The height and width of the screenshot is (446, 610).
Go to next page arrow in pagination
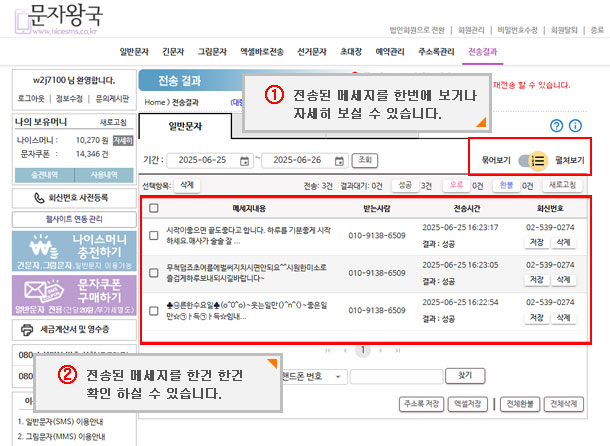(x=383, y=351)
